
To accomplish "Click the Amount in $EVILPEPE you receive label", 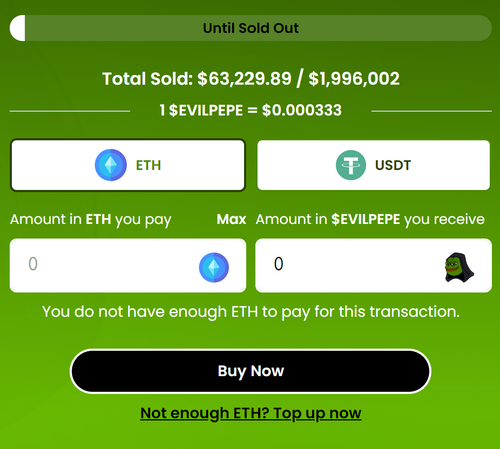I will [x=370, y=220].
